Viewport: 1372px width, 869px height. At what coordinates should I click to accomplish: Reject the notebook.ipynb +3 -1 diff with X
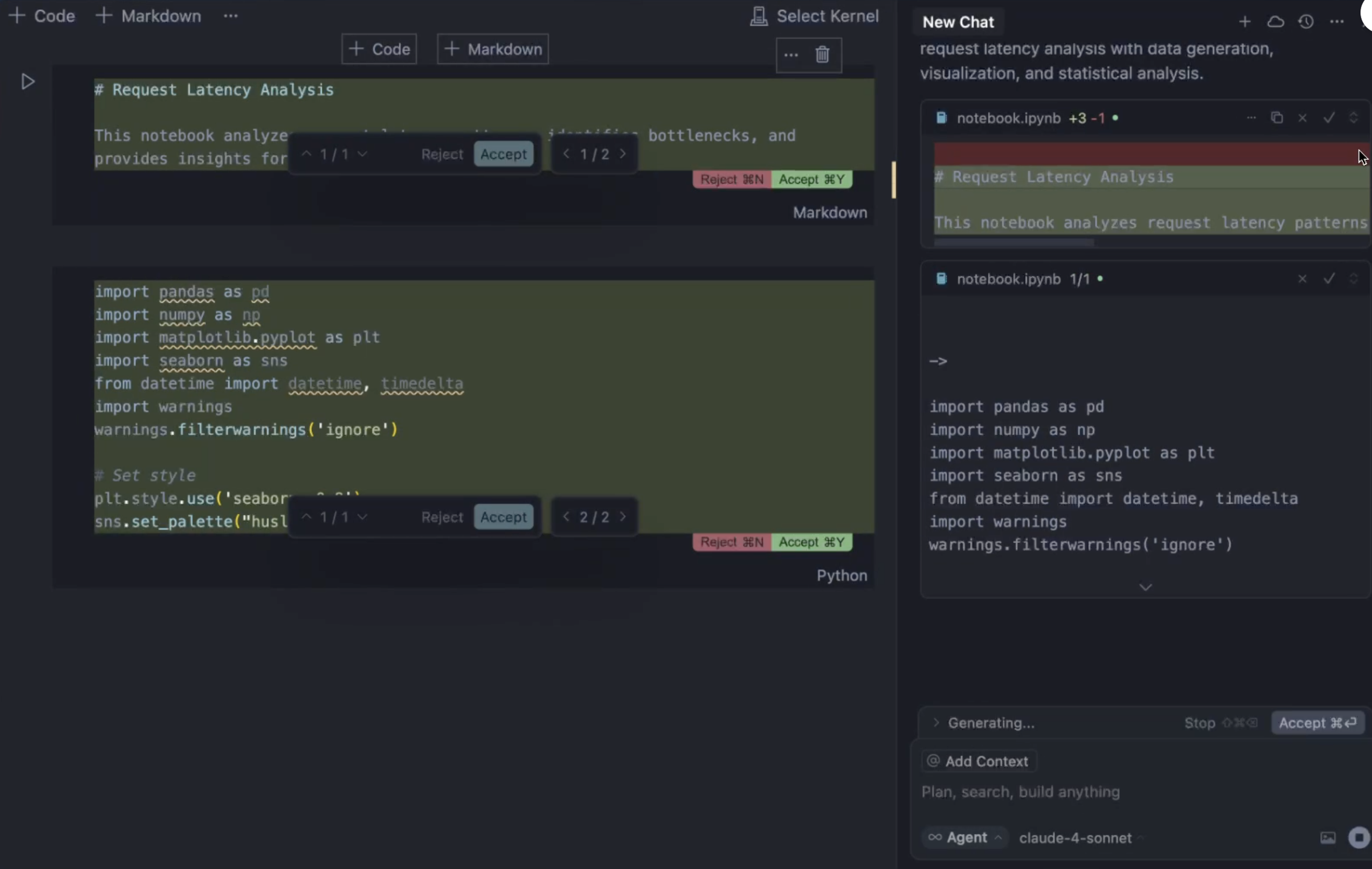(x=1303, y=118)
